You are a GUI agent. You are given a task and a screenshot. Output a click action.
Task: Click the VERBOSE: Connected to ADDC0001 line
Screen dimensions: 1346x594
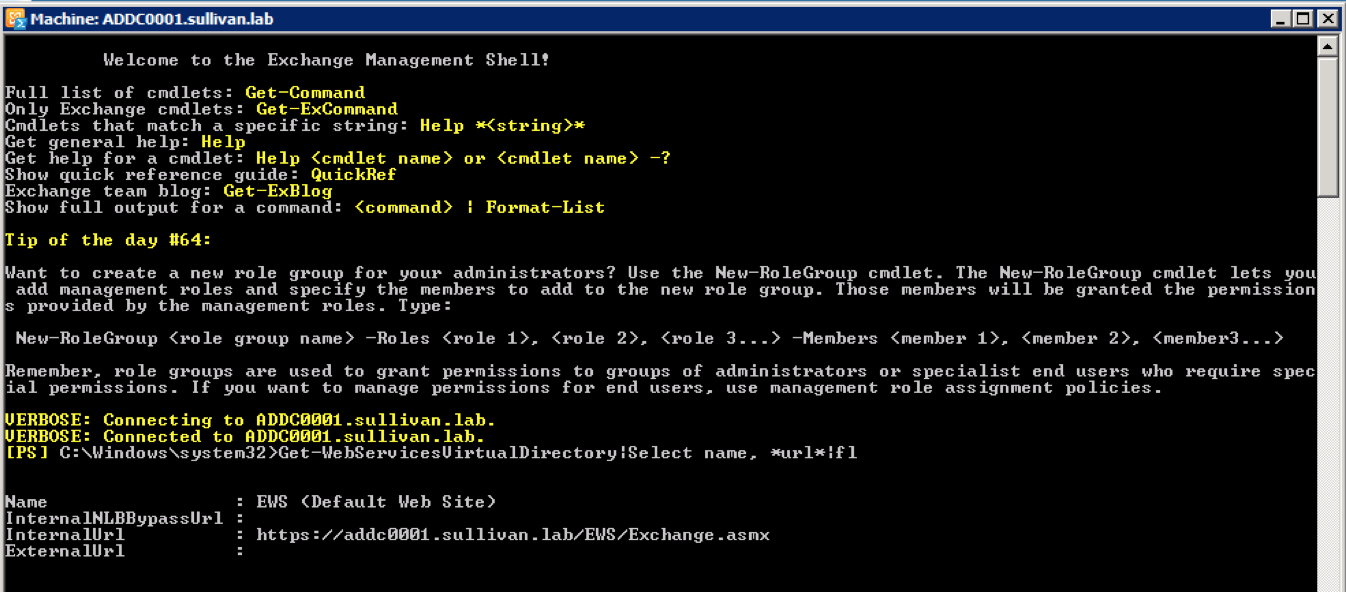(x=245, y=437)
